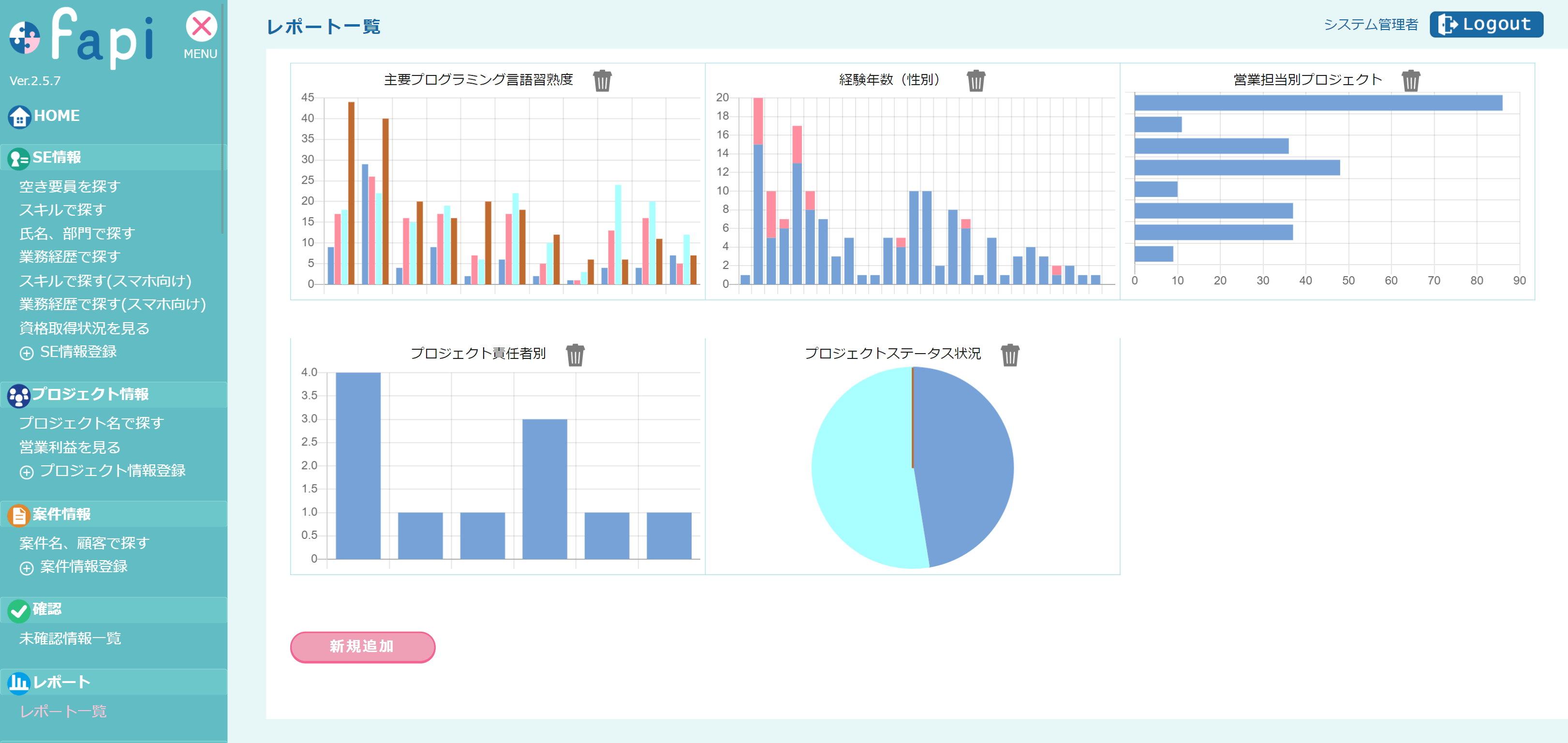Go to 営業利益を見る page
Image resolution: width=1568 pixels, height=743 pixels.
[70, 447]
